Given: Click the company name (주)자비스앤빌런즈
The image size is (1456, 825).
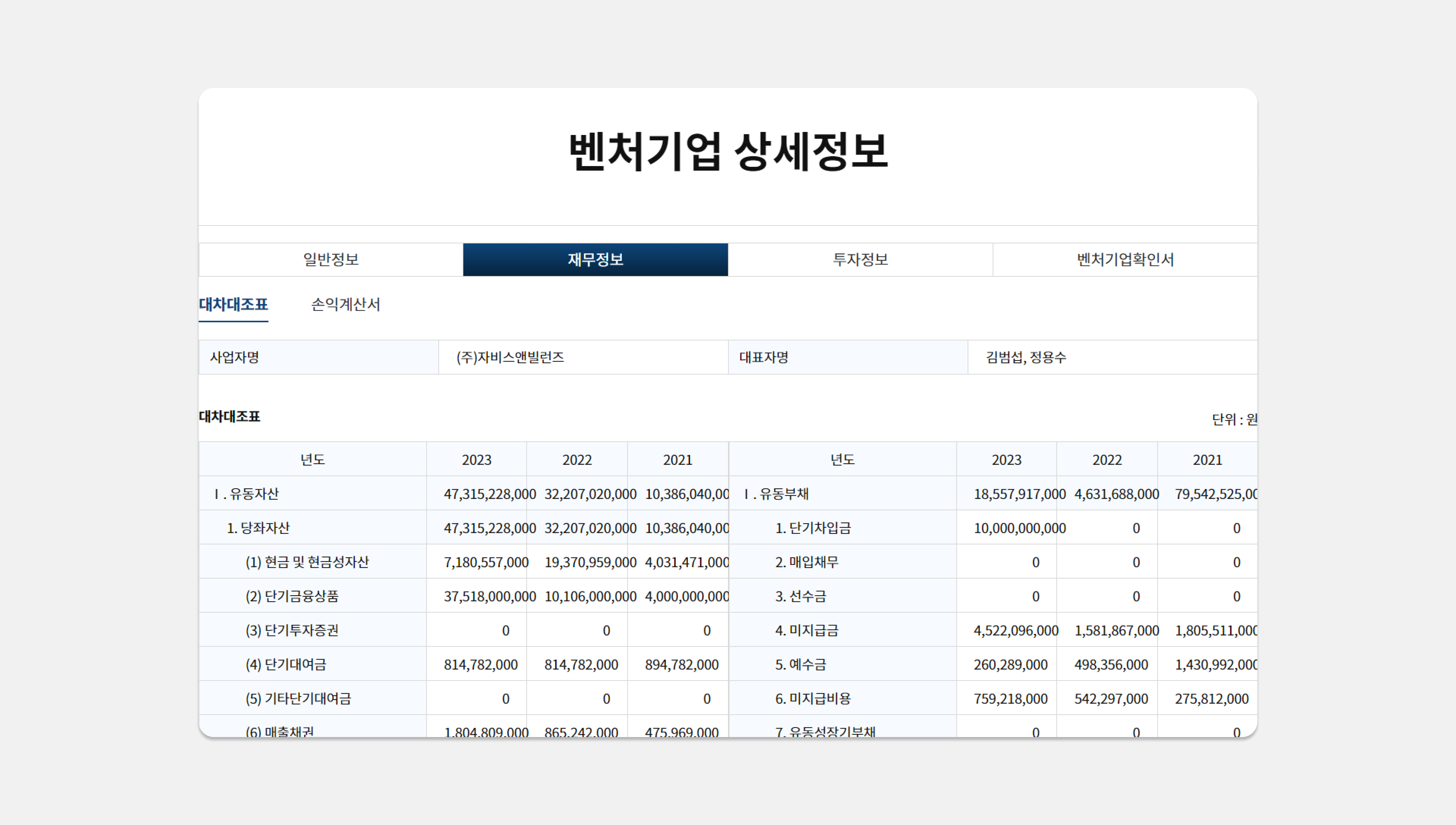Looking at the screenshot, I should coord(510,358).
